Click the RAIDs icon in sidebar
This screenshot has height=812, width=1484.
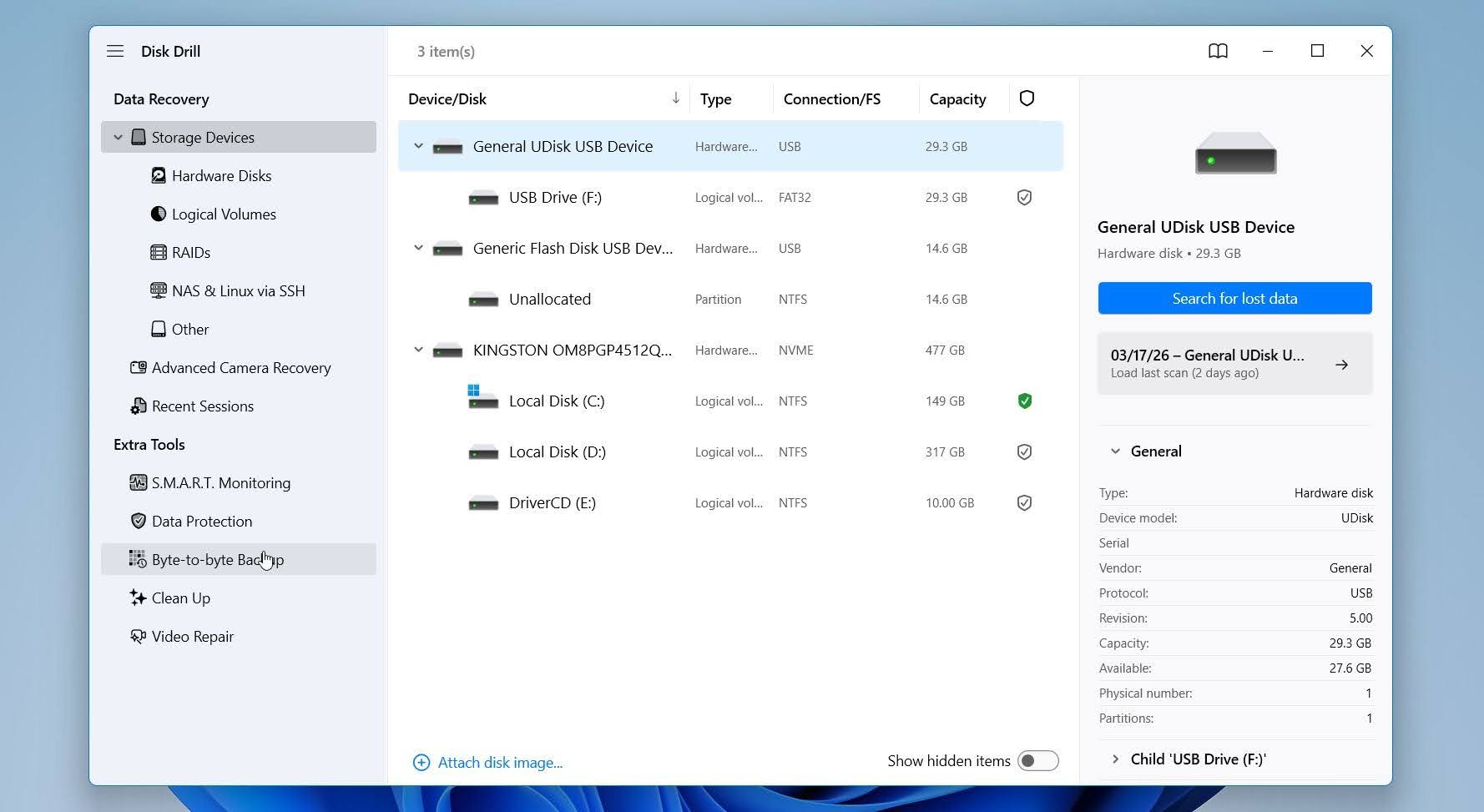158,252
